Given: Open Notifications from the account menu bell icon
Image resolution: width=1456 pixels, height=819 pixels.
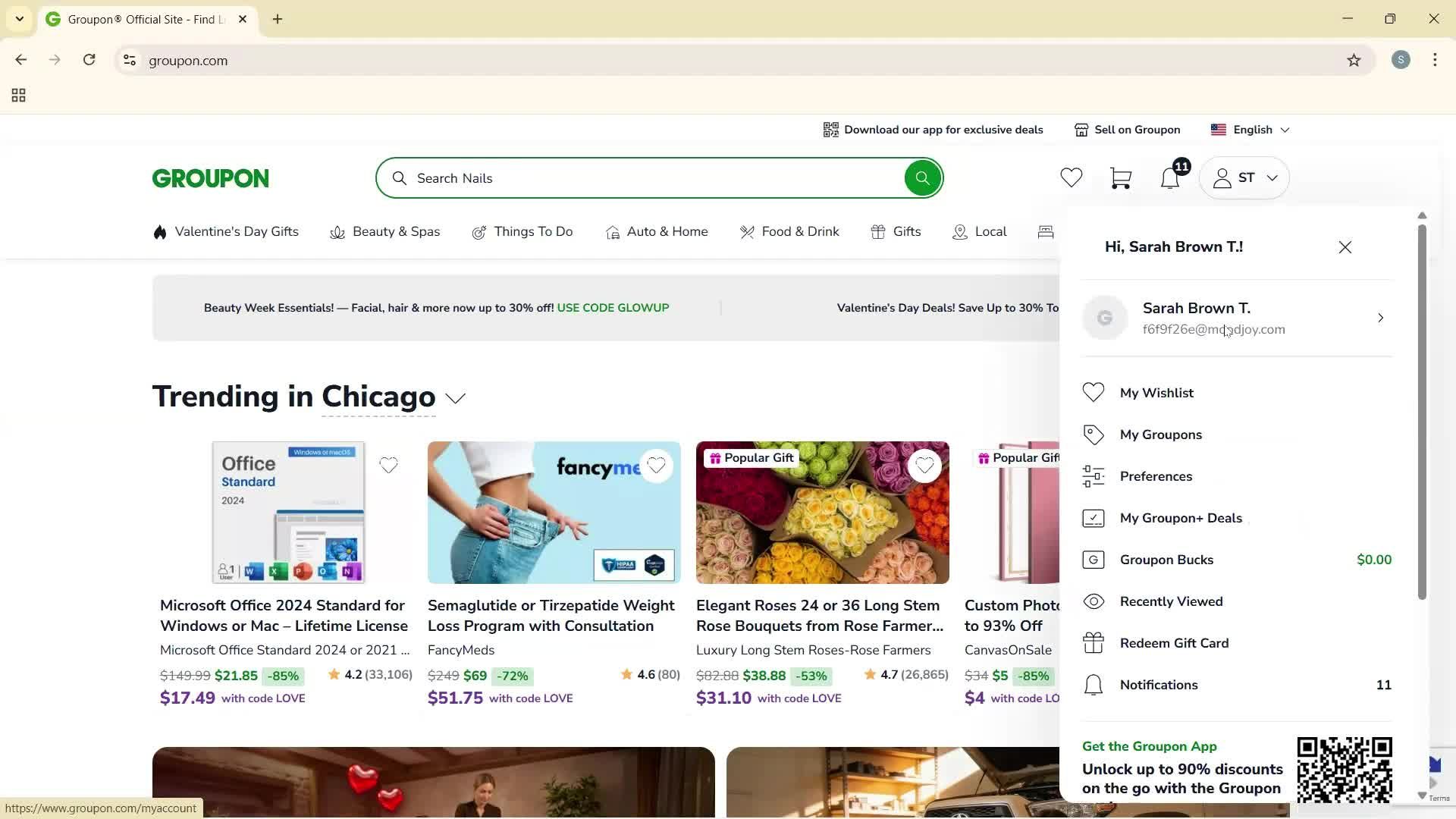Looking at the screenshot, I should 1094,684.
